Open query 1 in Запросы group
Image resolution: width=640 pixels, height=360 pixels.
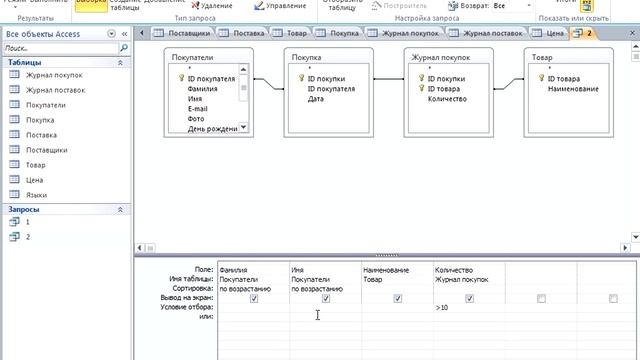27,222
